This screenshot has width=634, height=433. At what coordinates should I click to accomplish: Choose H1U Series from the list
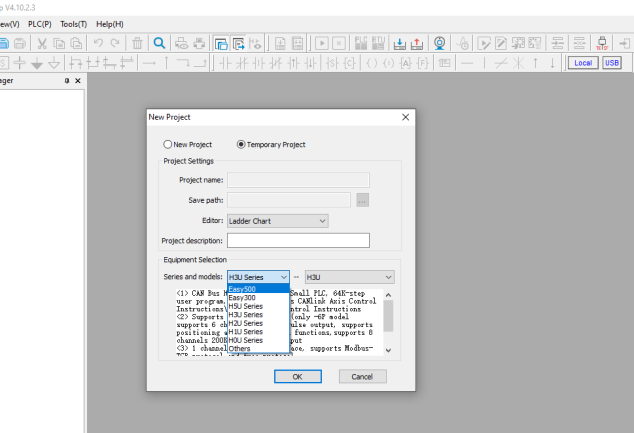pyautogui.click(x=258, y=332)
